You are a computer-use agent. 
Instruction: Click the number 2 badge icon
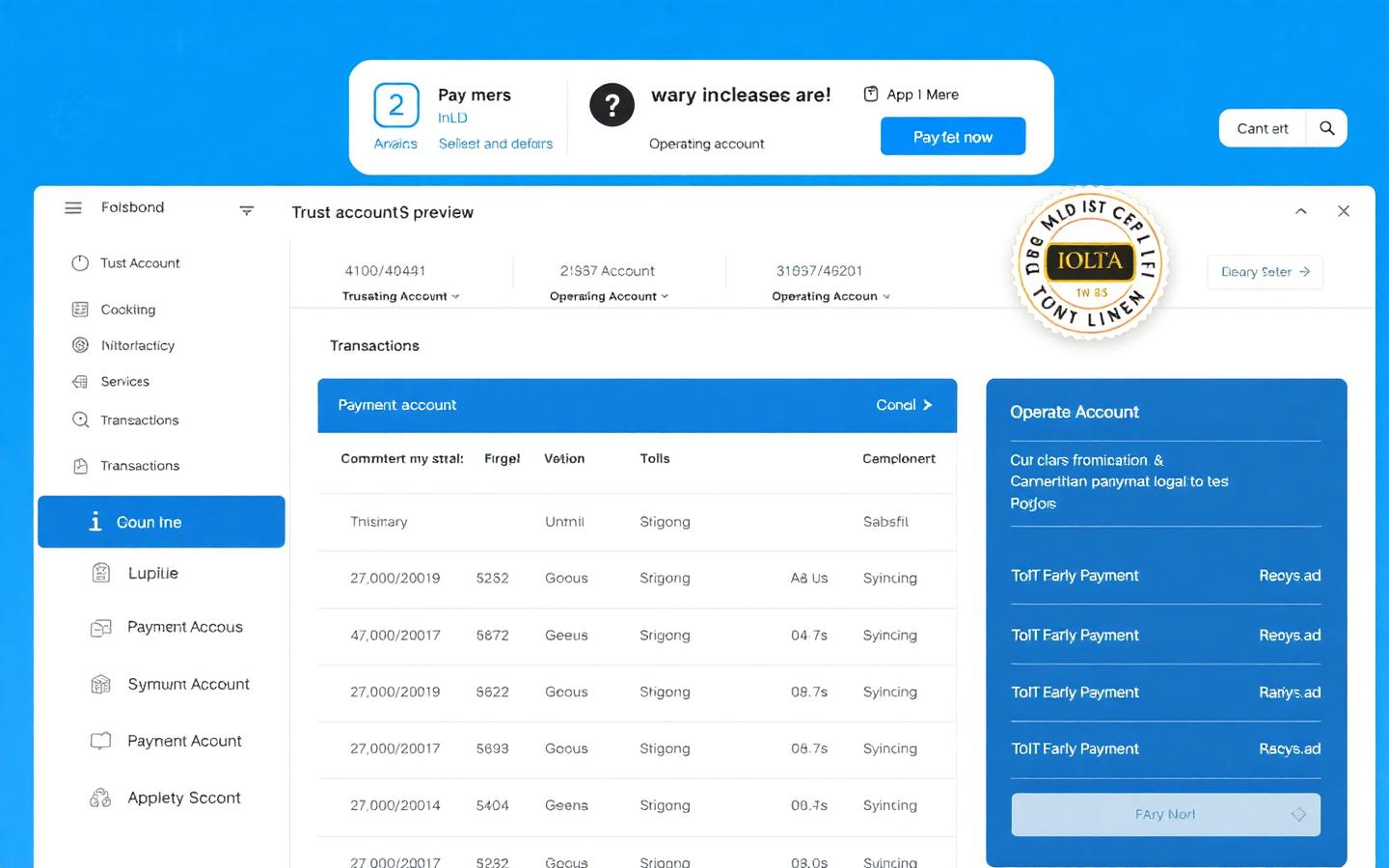click(396, 105)
